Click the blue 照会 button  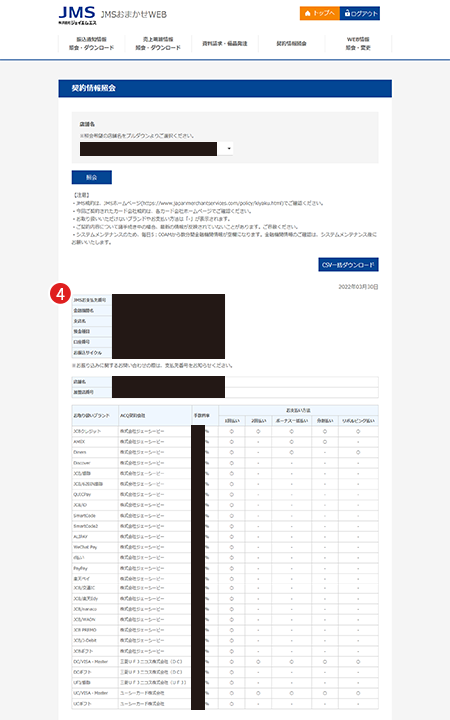(x=91, y=177)
